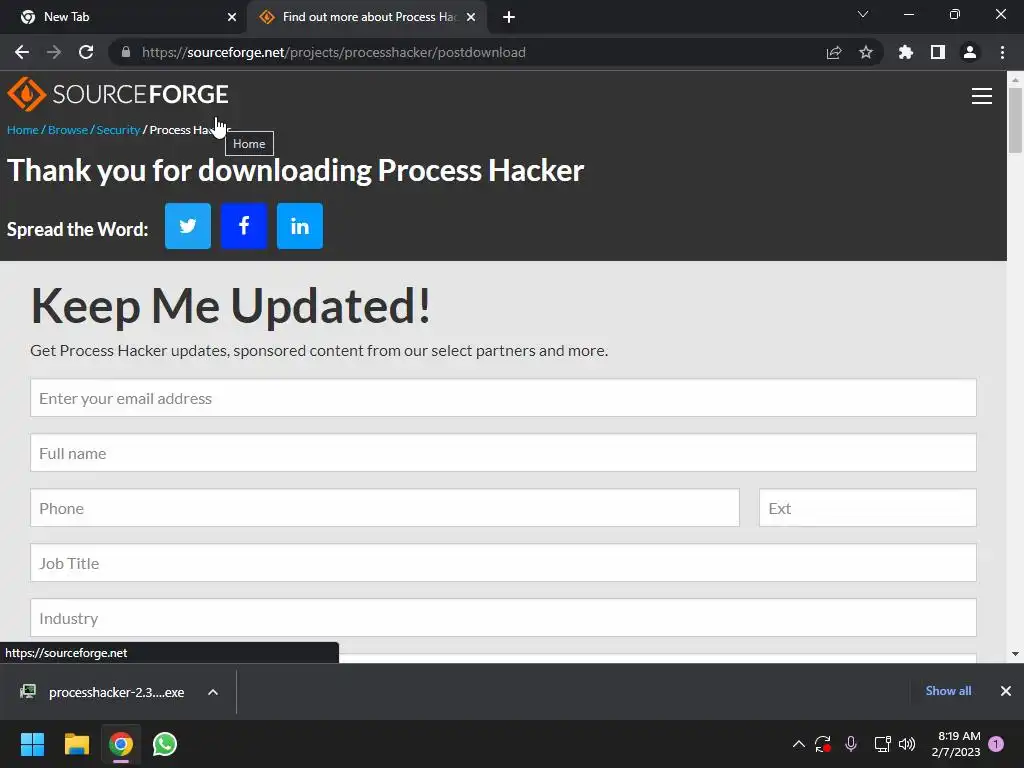1024x768 pixels.
Task: Go to Home breadcrumb link
Action: pos(23,130)
